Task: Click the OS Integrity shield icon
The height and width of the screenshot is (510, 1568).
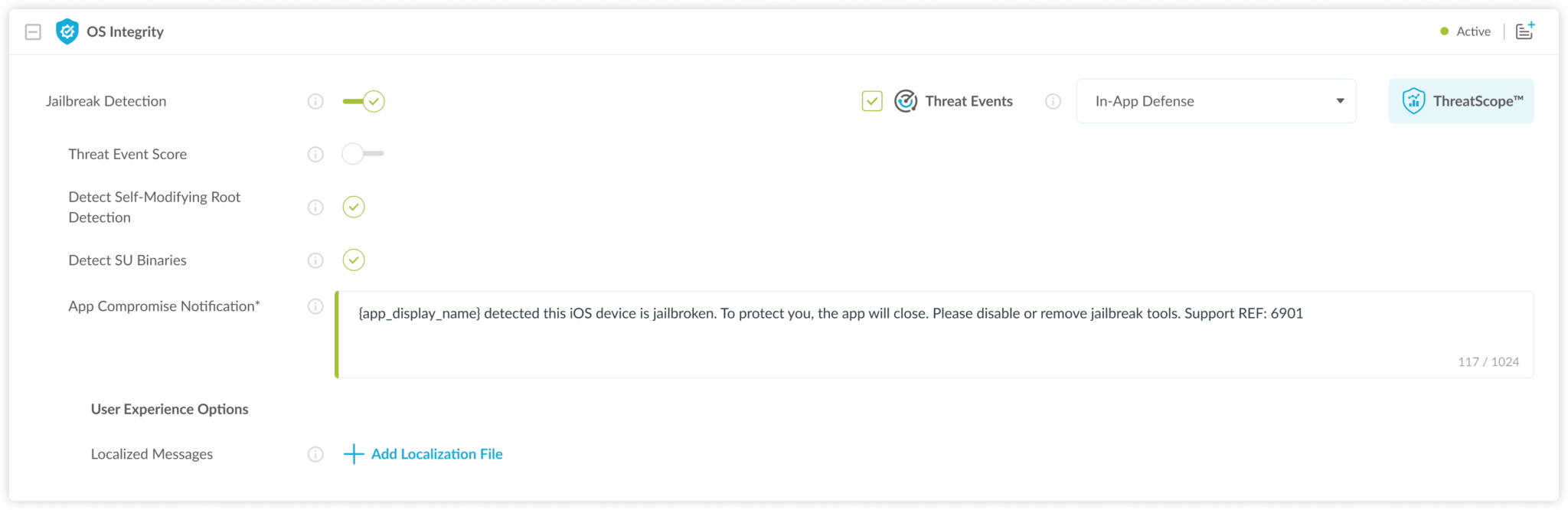Action: pyautogui.click(x=67, y=31)
